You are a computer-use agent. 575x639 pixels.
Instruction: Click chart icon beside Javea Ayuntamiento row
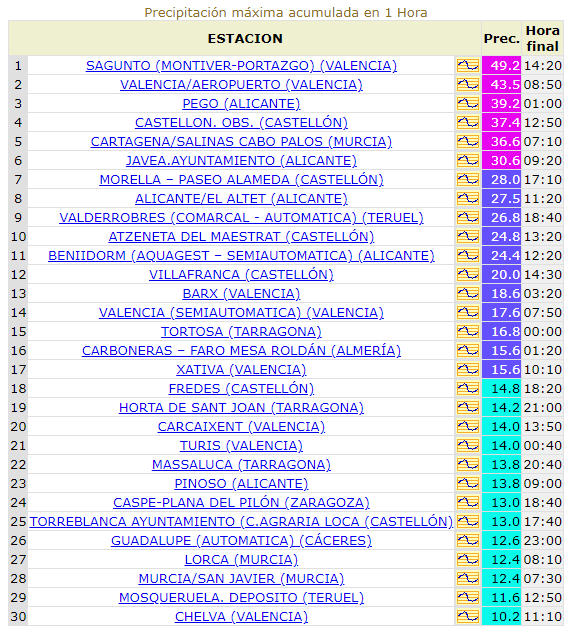pyautogui.click(x=467, y=161)
